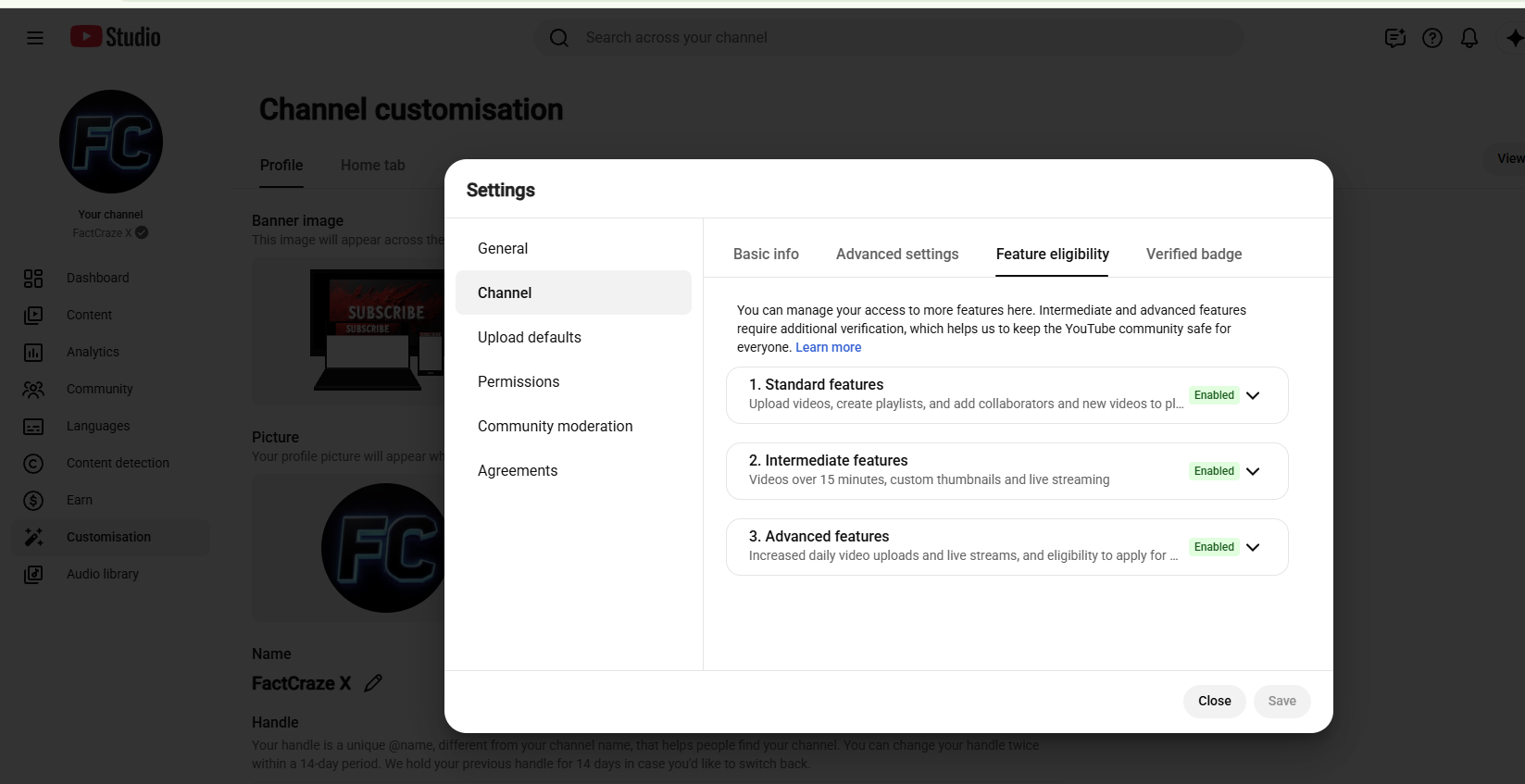1525x784 pixels.
Task: Click the Community label in sidebar
Action: click(x=99, y=389)
